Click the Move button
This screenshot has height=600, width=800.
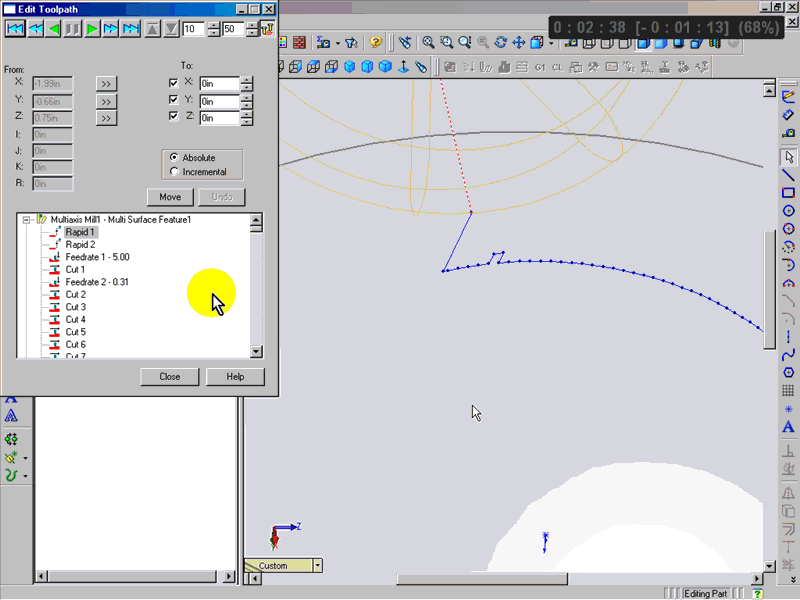click(x=170, y=197)
